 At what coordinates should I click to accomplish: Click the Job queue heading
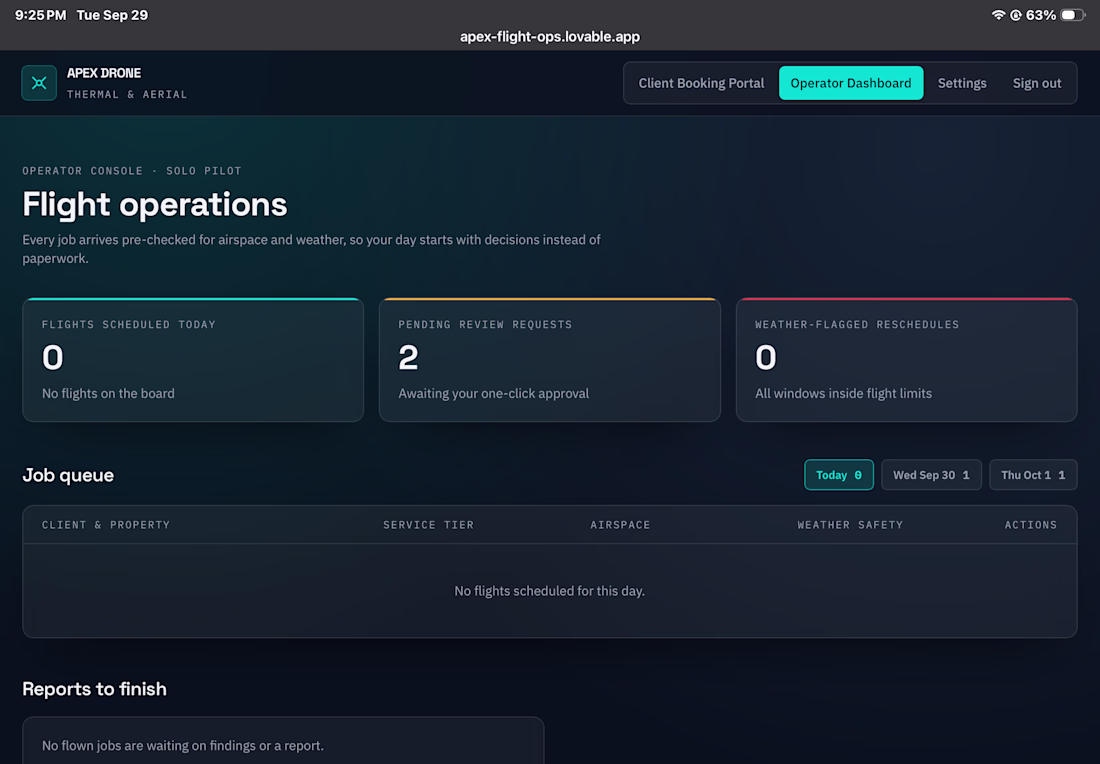(x=68, y=475)
